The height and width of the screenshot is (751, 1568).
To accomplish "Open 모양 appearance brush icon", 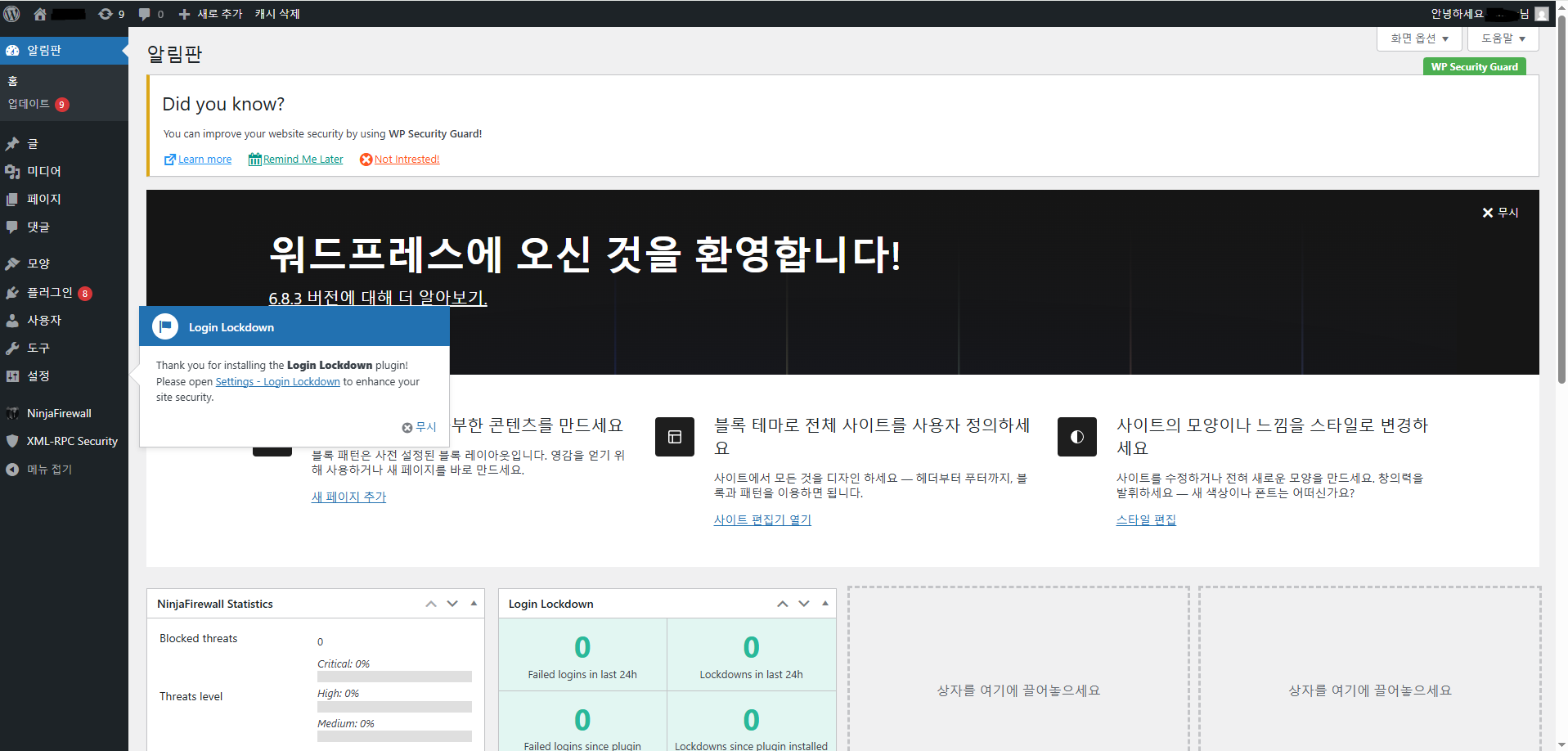I will pyautogui.click(x=12, y=263).
